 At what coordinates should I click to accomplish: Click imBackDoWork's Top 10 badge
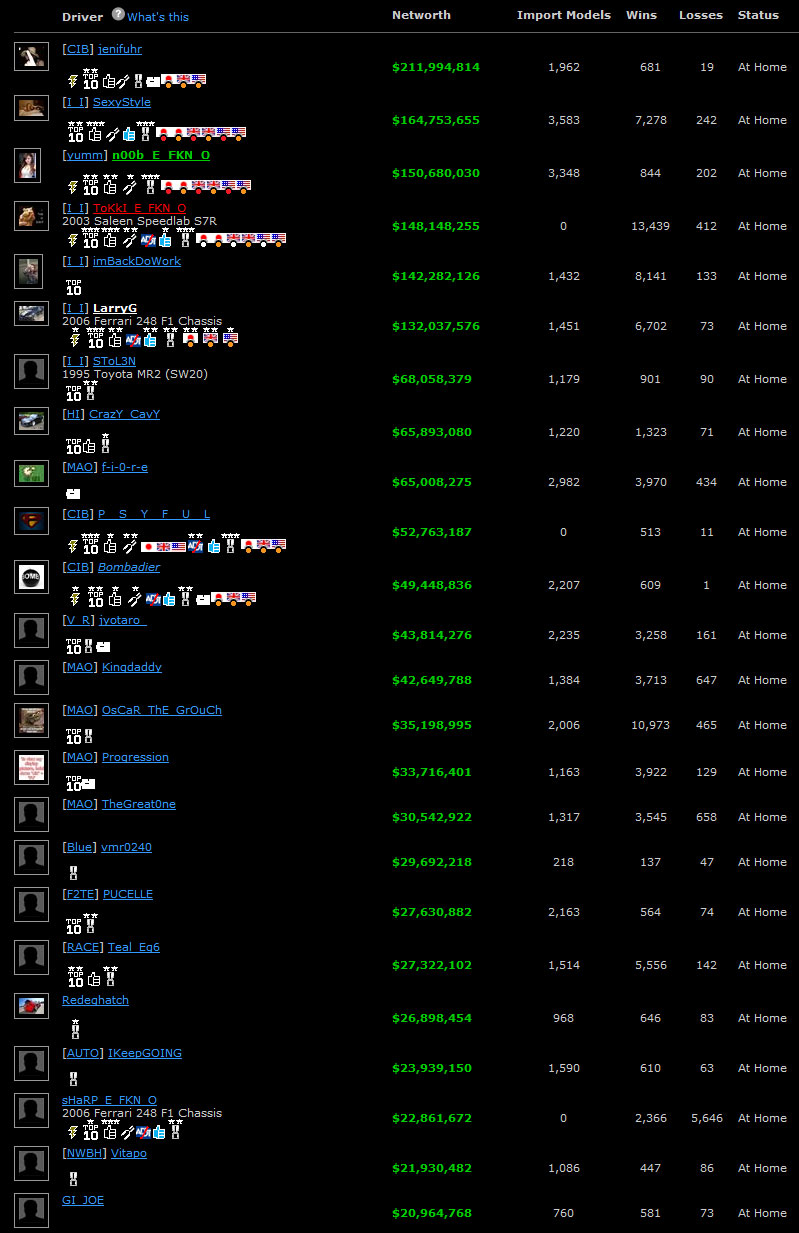pos(74,288)
